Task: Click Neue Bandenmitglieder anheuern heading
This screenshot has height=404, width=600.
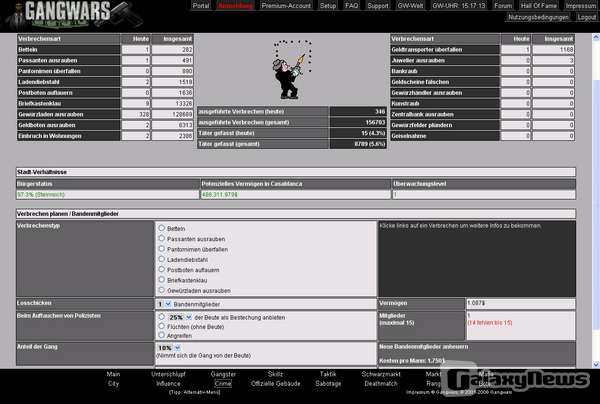Action: pos(424,347)
